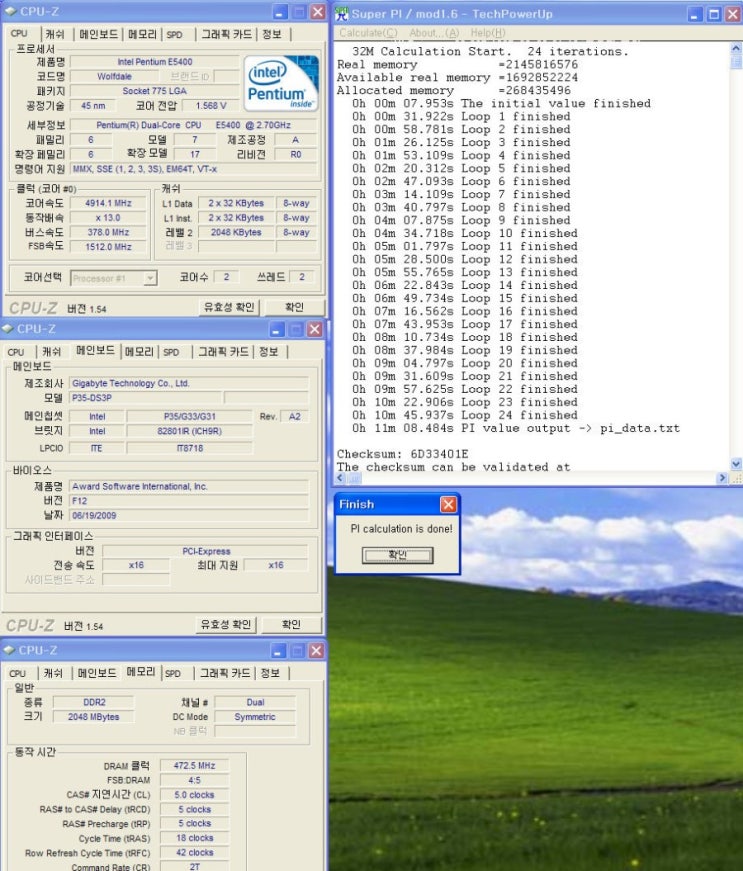
Task: Click the Gigabyte Technology Co., Ltd. field
Action: [x=189, y=383]
